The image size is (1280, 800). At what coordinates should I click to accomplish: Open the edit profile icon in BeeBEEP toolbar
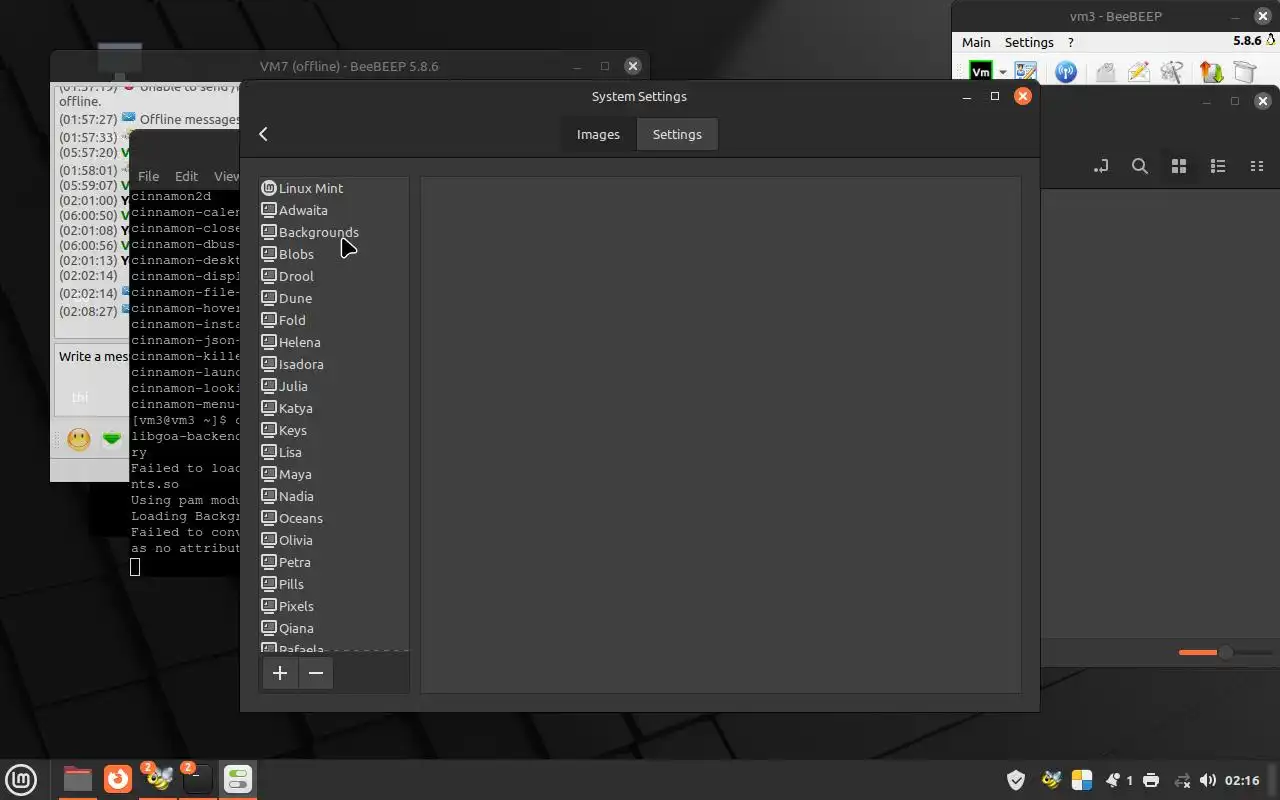click(x=1026, y=72)
